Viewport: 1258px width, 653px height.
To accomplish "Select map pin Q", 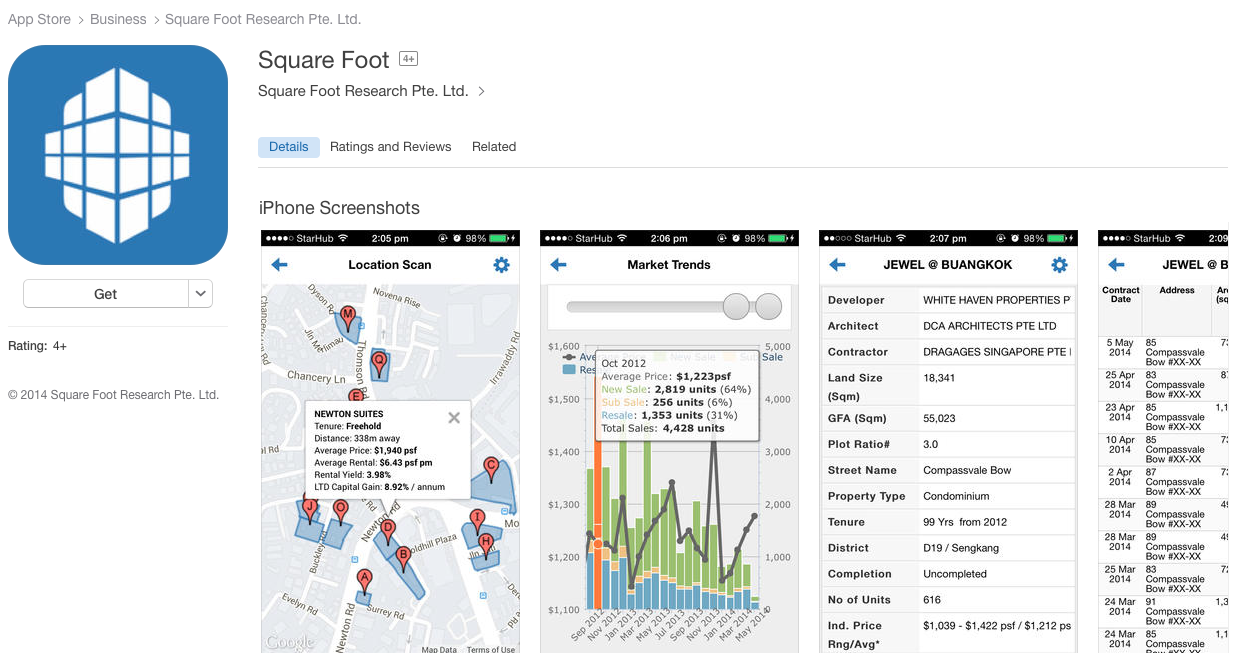I will [x=378, y=363].
